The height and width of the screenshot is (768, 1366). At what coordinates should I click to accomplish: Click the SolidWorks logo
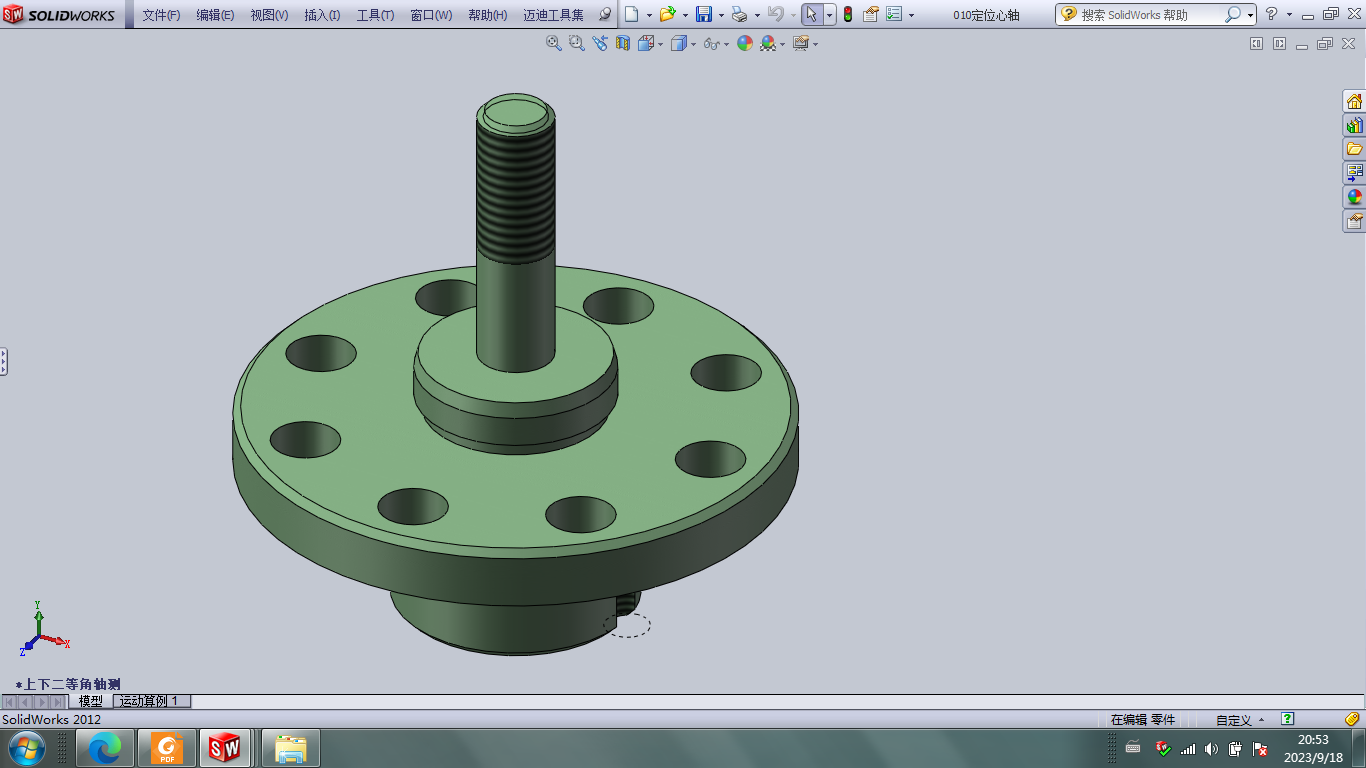coord(58,15)
